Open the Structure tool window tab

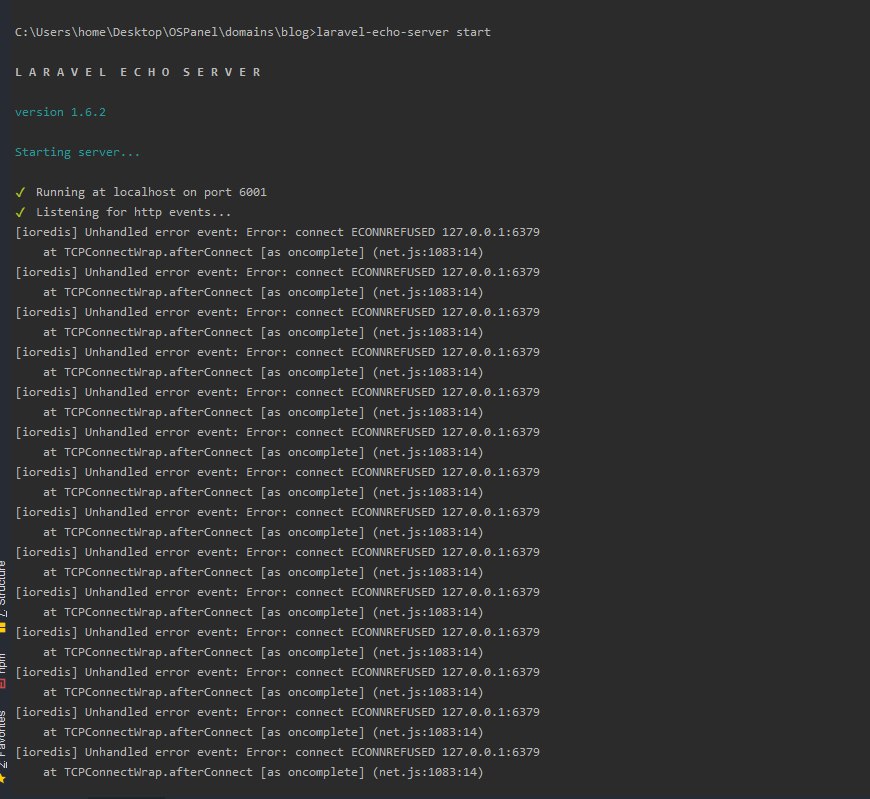[3, 596]
